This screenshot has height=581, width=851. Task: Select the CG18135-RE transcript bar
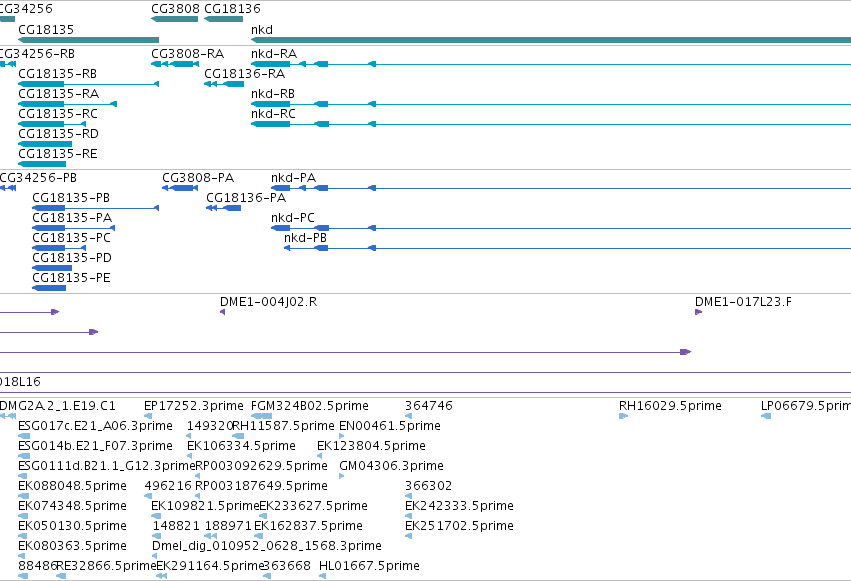pos(42,164)
